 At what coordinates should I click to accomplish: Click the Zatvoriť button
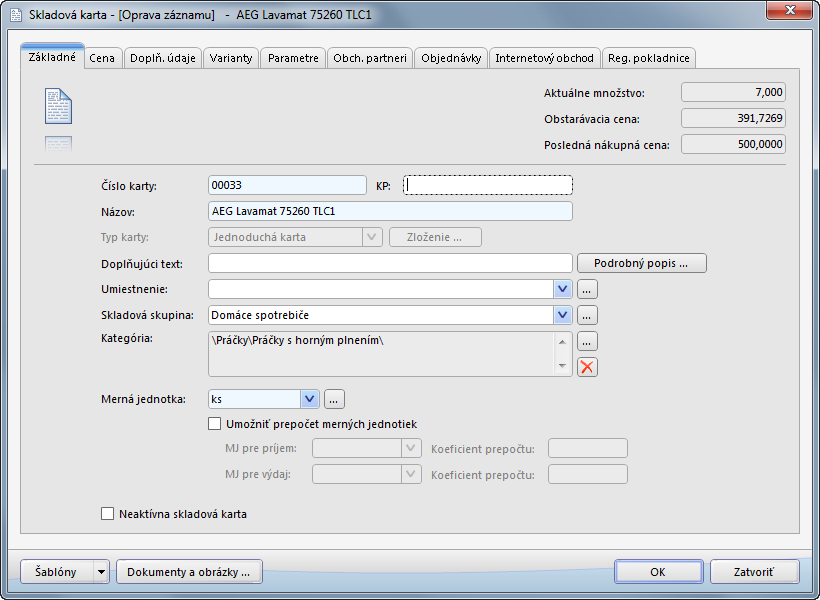coord(754,572)
